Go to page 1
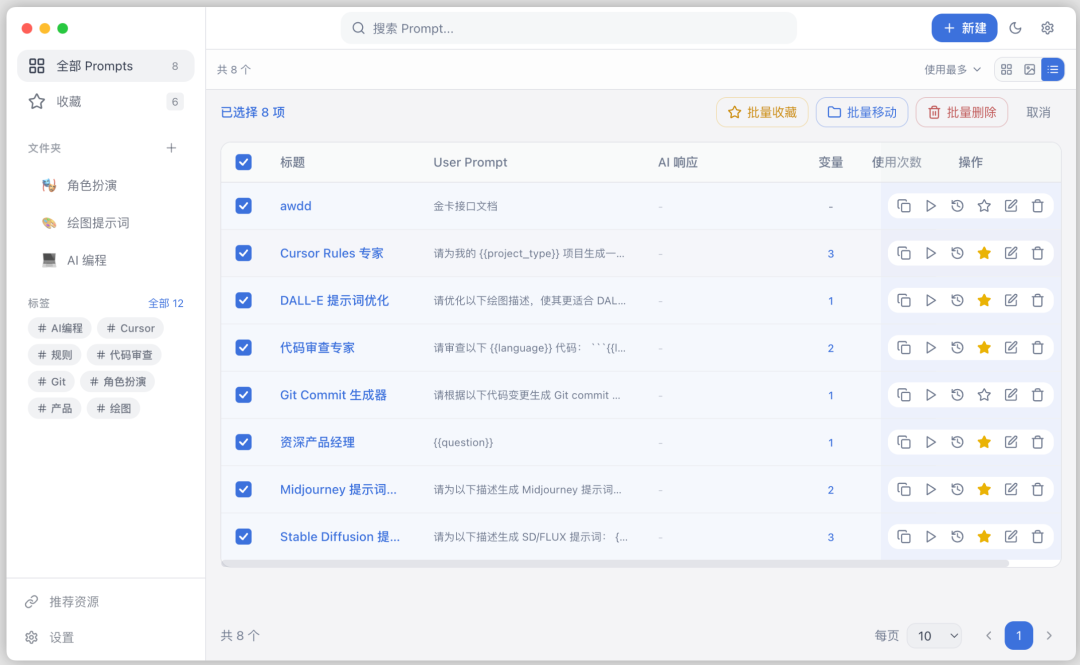The width and height of the screenshot is (1080, 665). 1019,635
